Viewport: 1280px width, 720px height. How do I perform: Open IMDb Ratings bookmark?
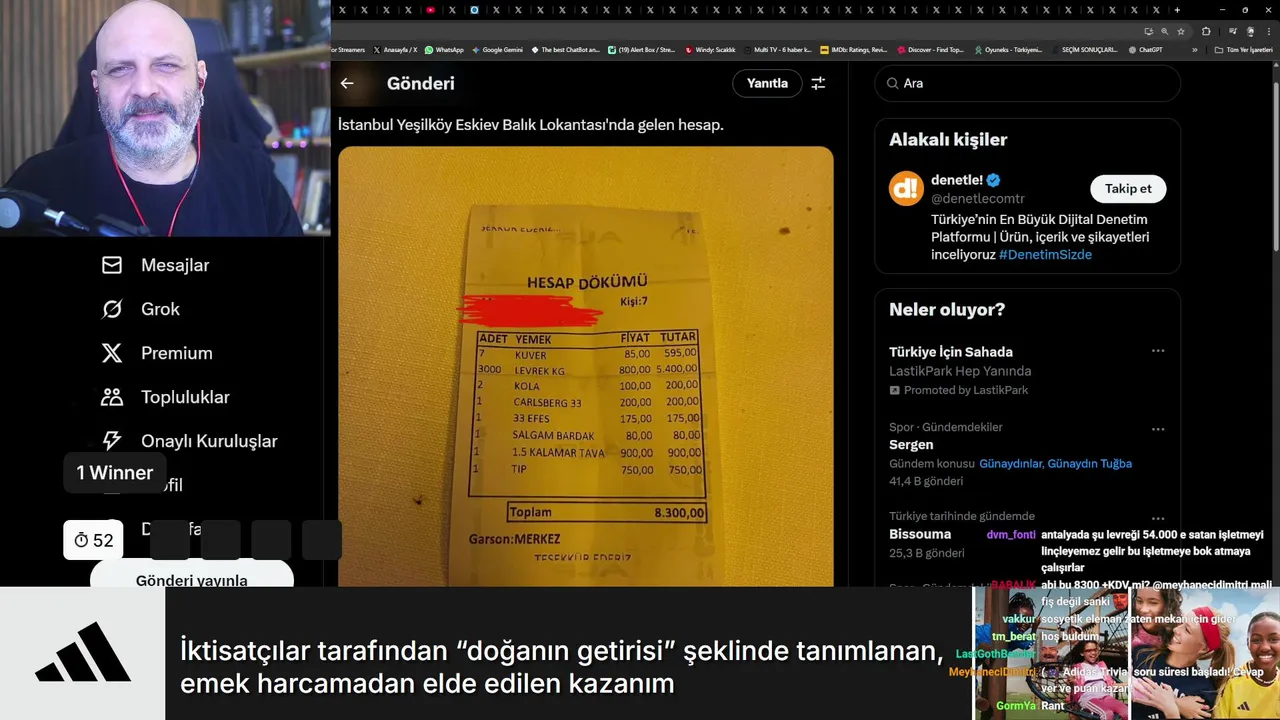point(853,49)
